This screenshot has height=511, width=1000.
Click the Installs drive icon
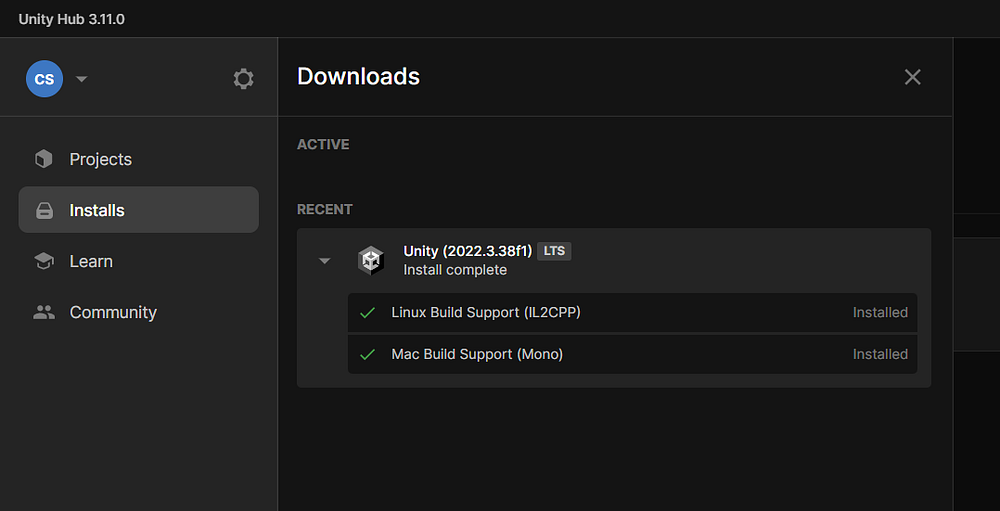coord(44,211)
